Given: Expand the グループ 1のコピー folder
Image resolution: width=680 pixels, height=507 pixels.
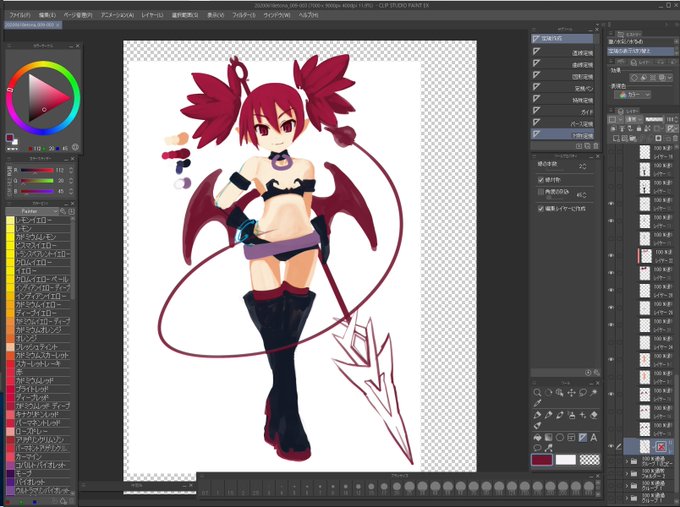Looking at the screenshot, I should (627, 461).
